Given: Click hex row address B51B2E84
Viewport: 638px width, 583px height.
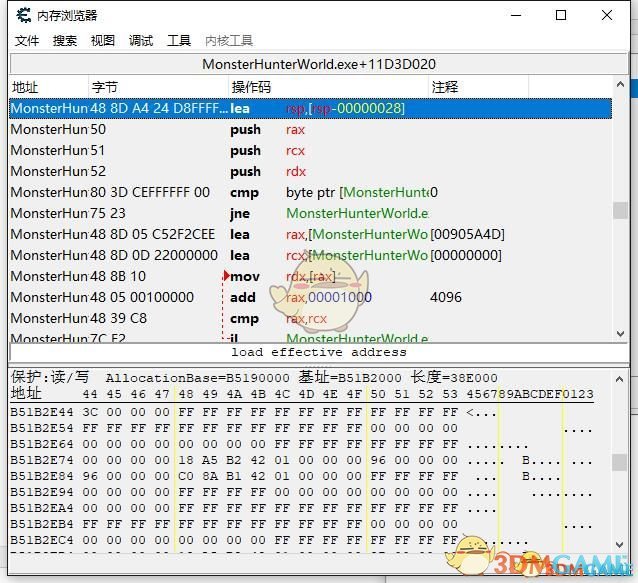Looking at the screenshot, I should 42,476.
